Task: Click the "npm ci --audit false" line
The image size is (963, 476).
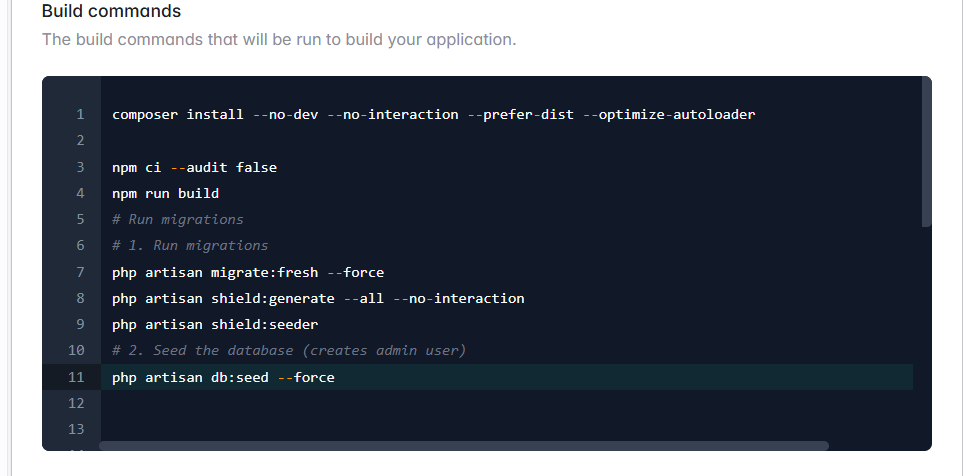Action: pyautogui.click(x=194, y=167)
